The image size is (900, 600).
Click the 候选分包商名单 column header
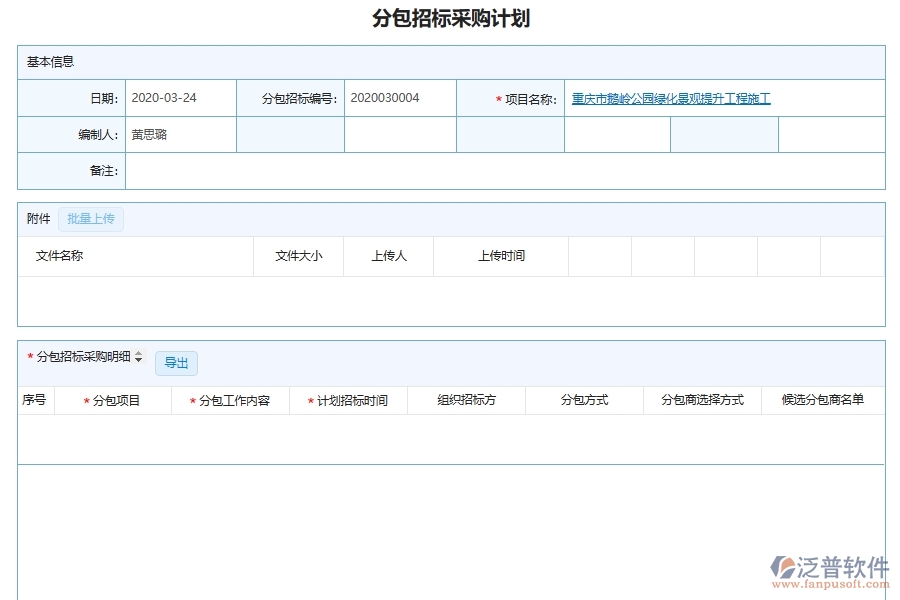pyautogui.click(x=822, y=399)
